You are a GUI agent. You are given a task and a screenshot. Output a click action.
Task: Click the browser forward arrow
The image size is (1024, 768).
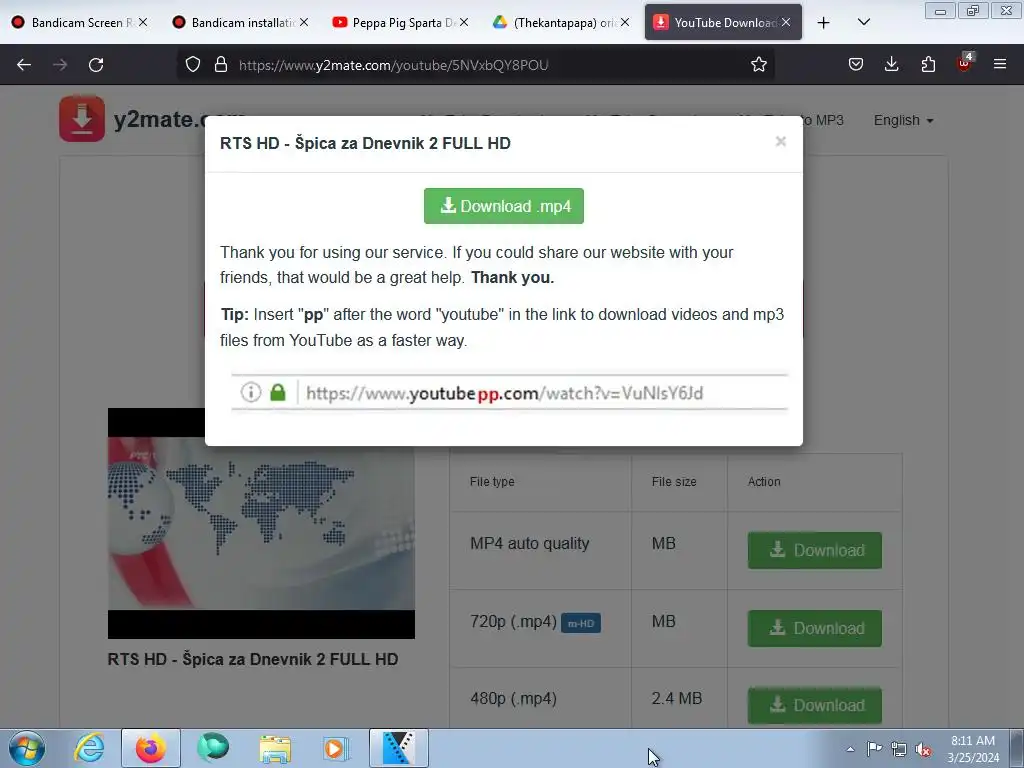pyautogui.click(x=60, y=65)
